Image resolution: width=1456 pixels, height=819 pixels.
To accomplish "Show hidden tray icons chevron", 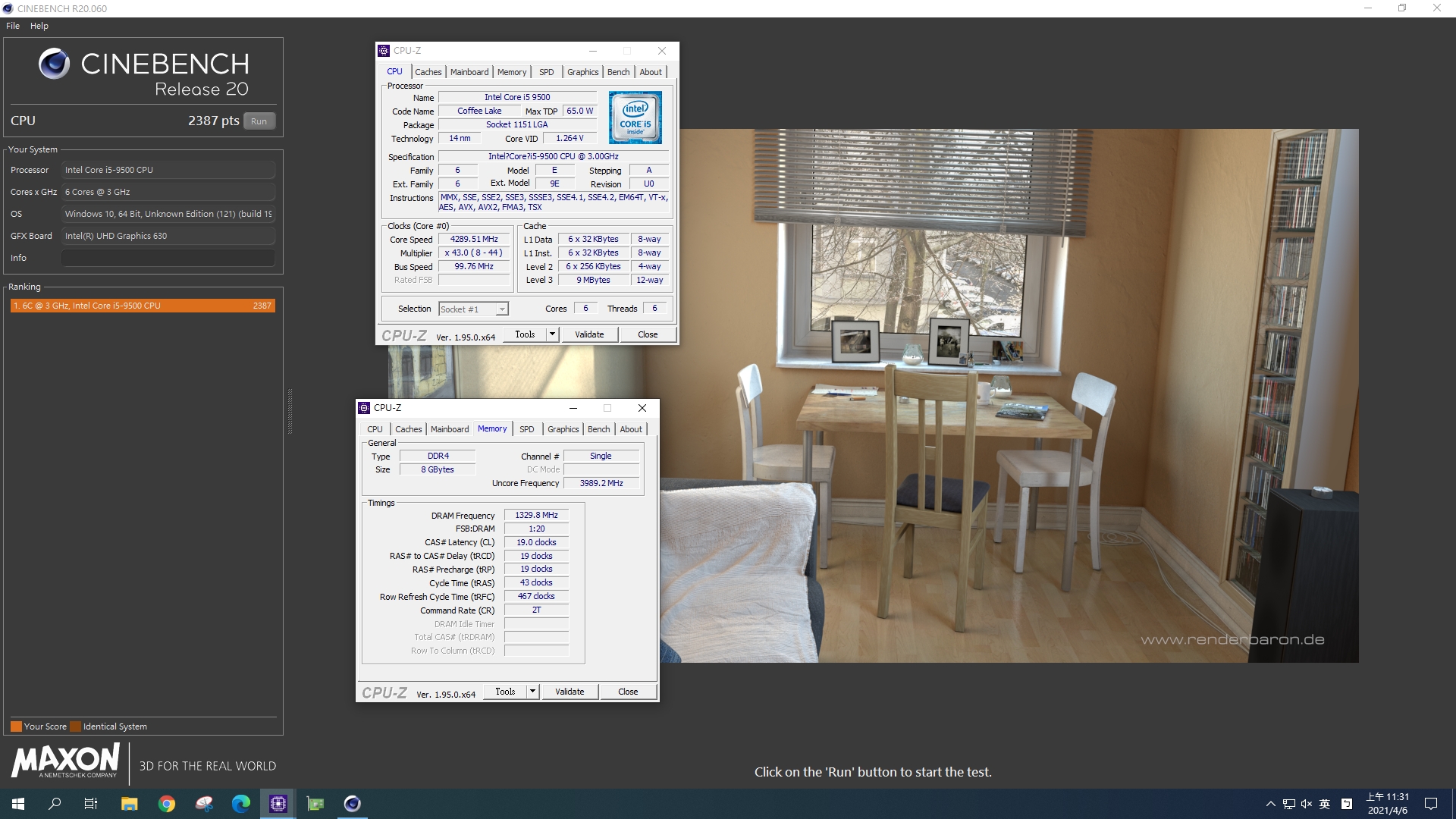I will [1271, 804].
